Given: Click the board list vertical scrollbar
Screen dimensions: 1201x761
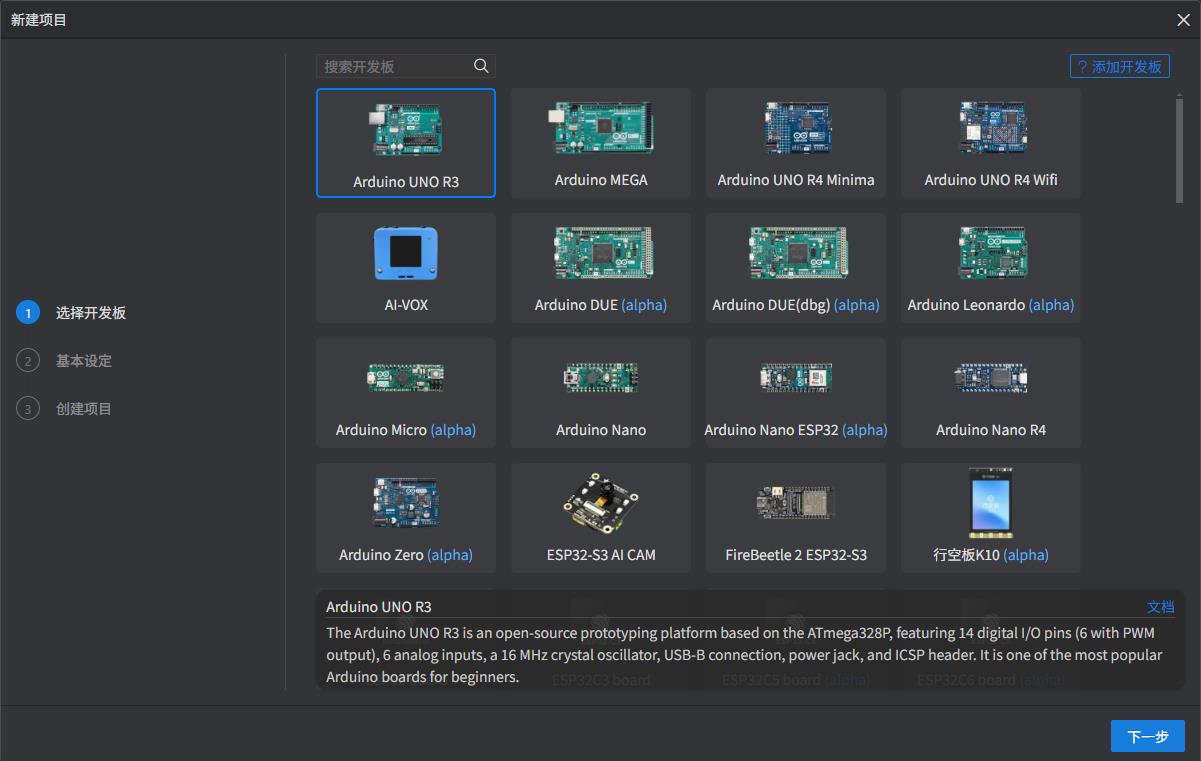Looking at the screenshot, I should pos(1180,150).
